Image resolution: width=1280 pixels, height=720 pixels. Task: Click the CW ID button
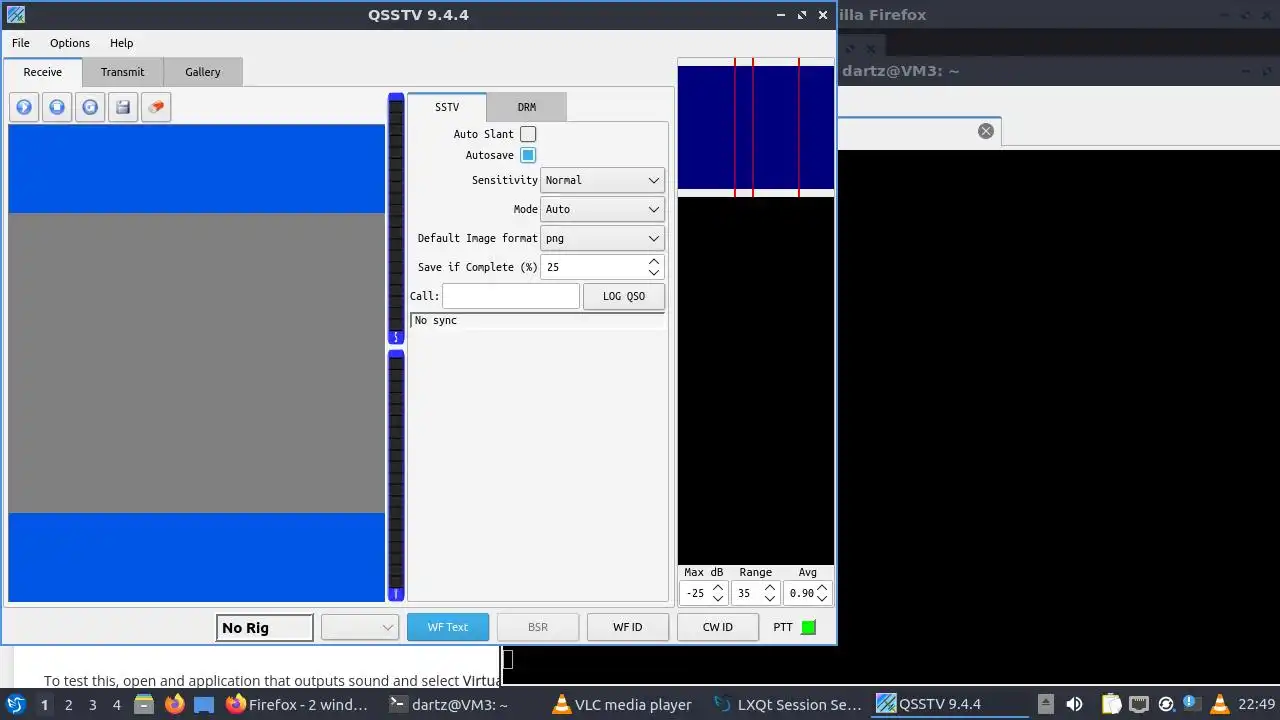coord(718,627)
